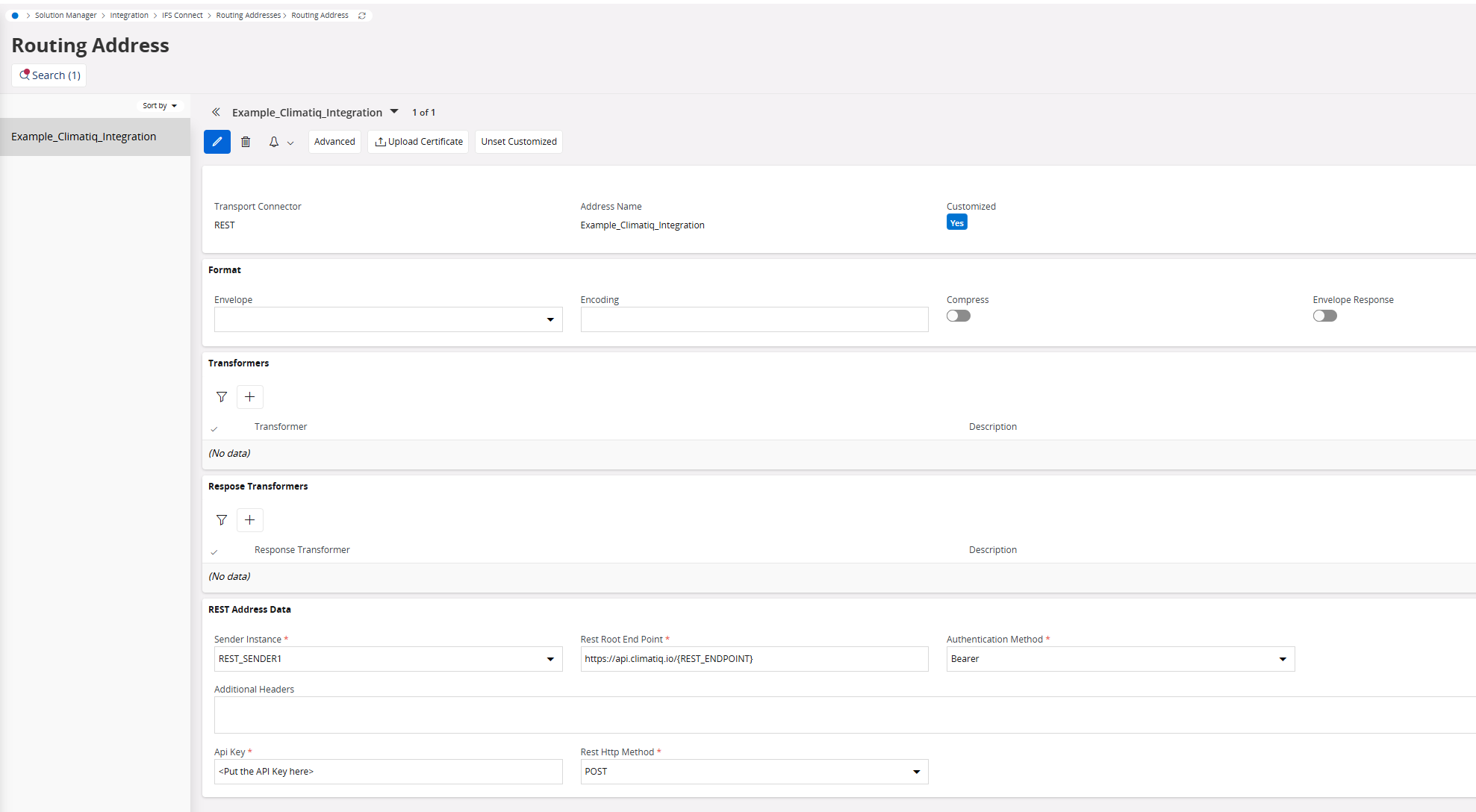This screenshot has width=1476, height=812.
Task: Click the Customized 'Yes' indicator
Action: click(x=956, y=222)
